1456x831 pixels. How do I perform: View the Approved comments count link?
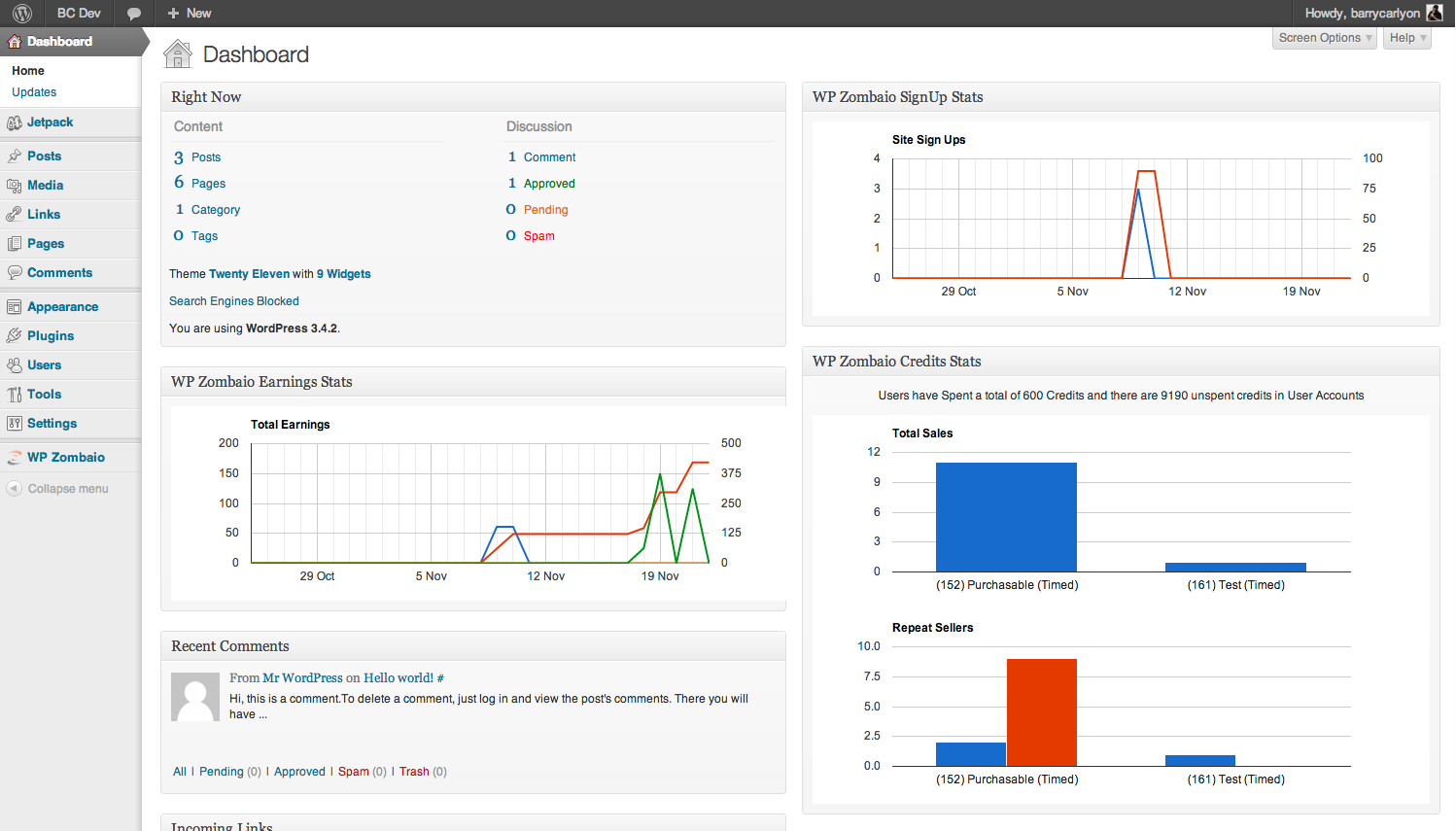click(x=549, y=183)
